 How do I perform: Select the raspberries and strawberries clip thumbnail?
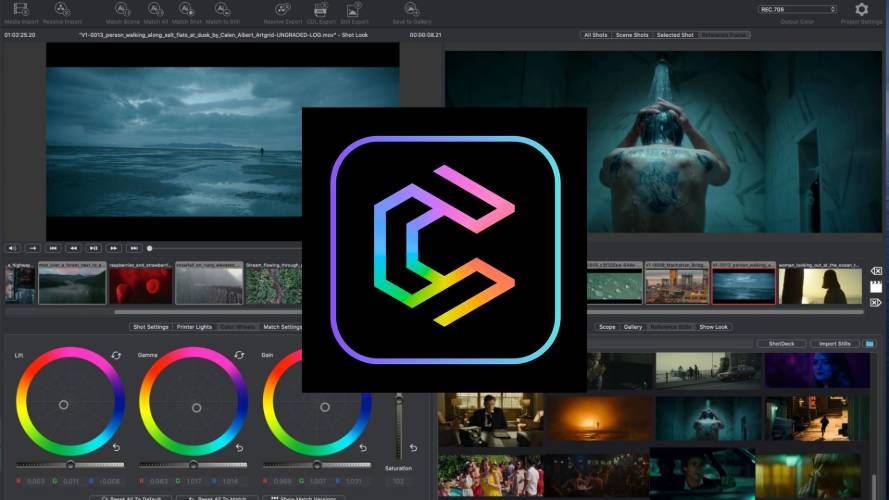pos(141,283)
